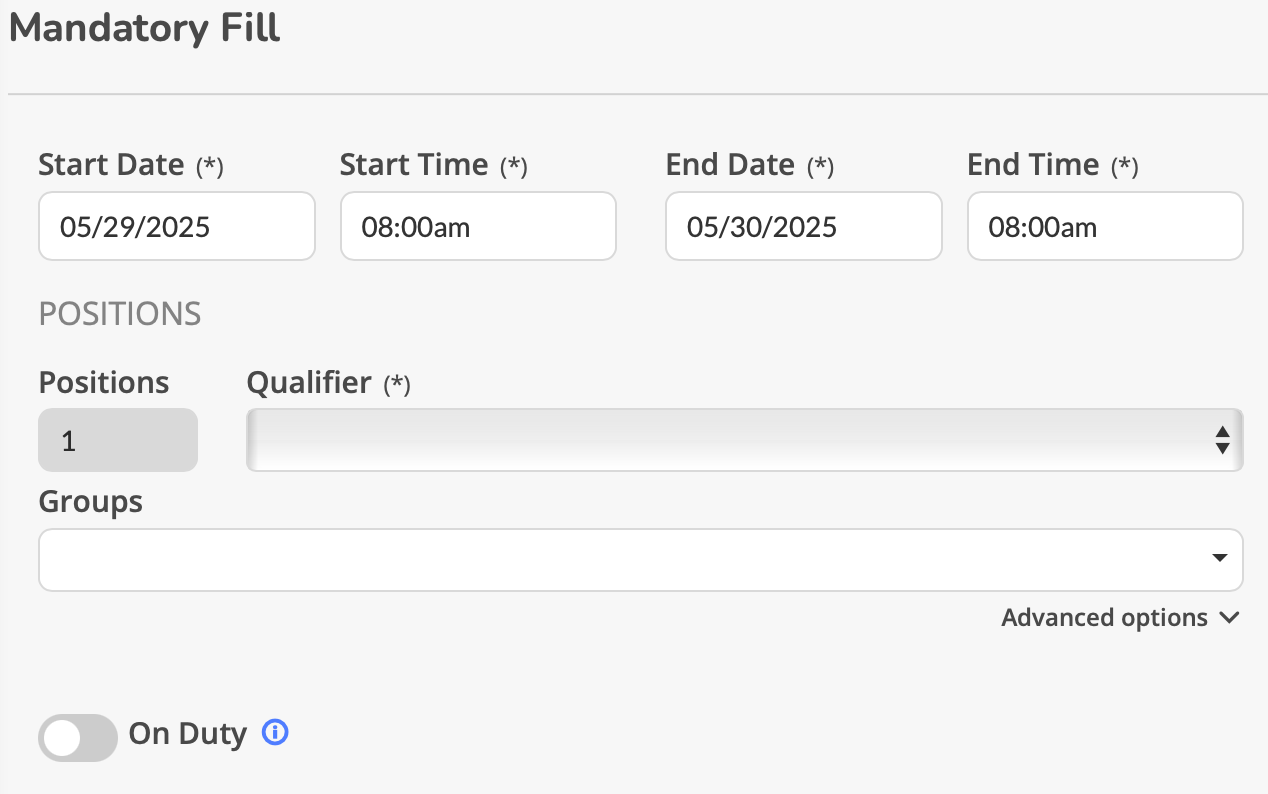Click the Mandatory Fill heading
Image resolution: width=1268 pixels, height=794 pixels.
pos(145,27)
